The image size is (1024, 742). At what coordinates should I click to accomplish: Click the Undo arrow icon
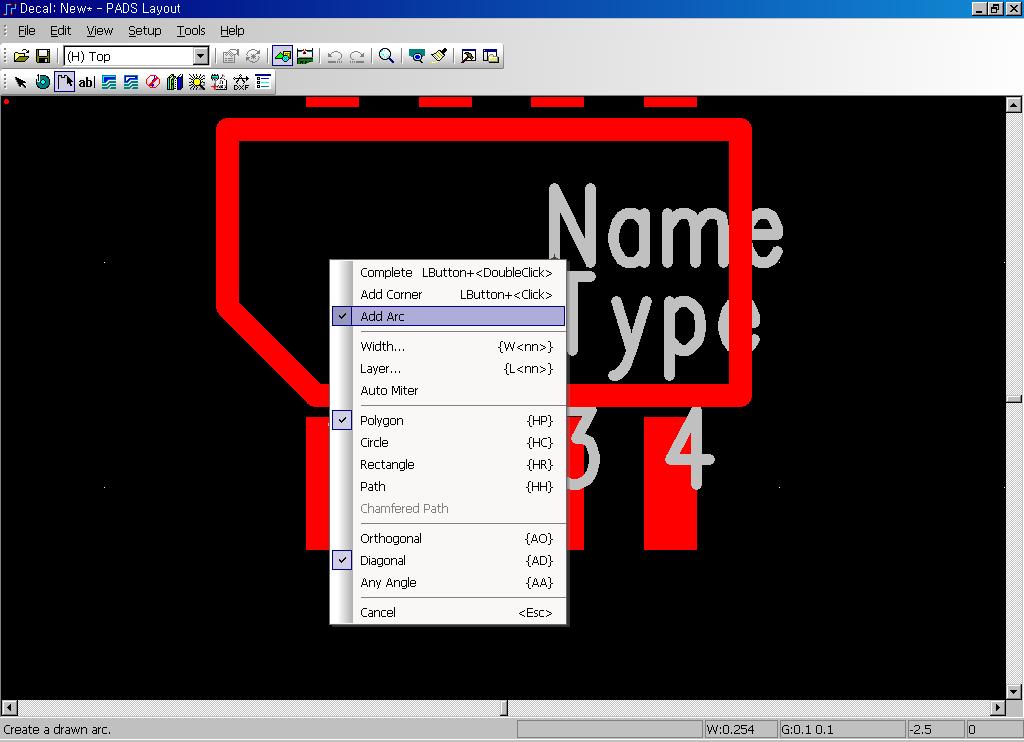pyautogui.click(x=334, y=56)
